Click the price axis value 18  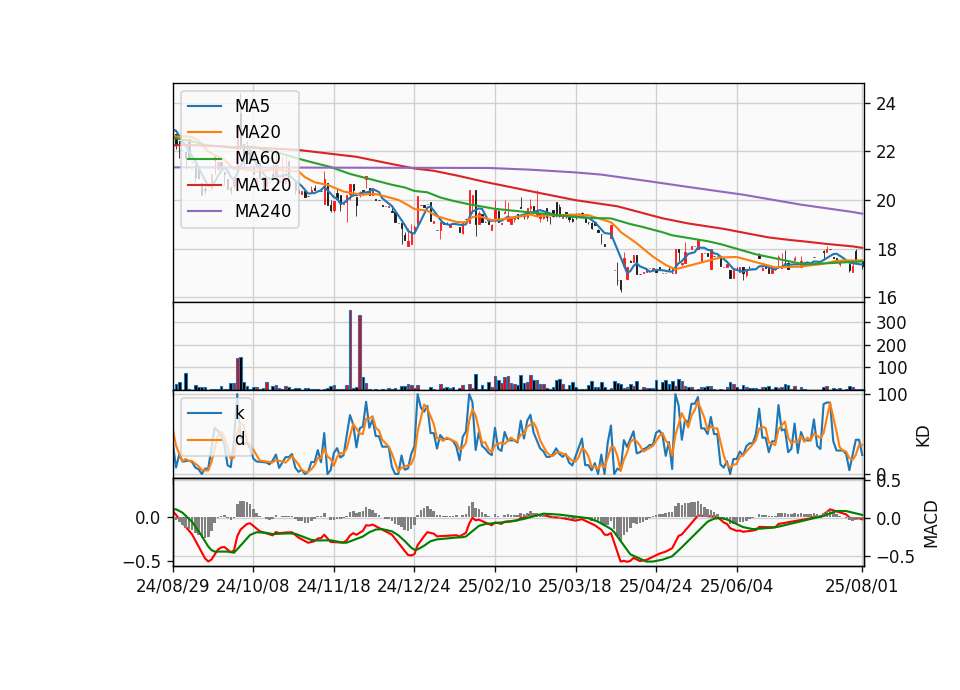click(885, 250)
